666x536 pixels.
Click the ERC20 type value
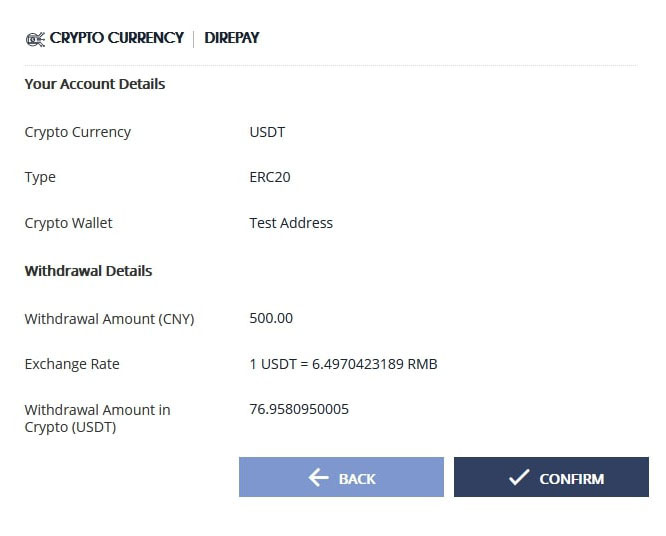tap(269, 177)
